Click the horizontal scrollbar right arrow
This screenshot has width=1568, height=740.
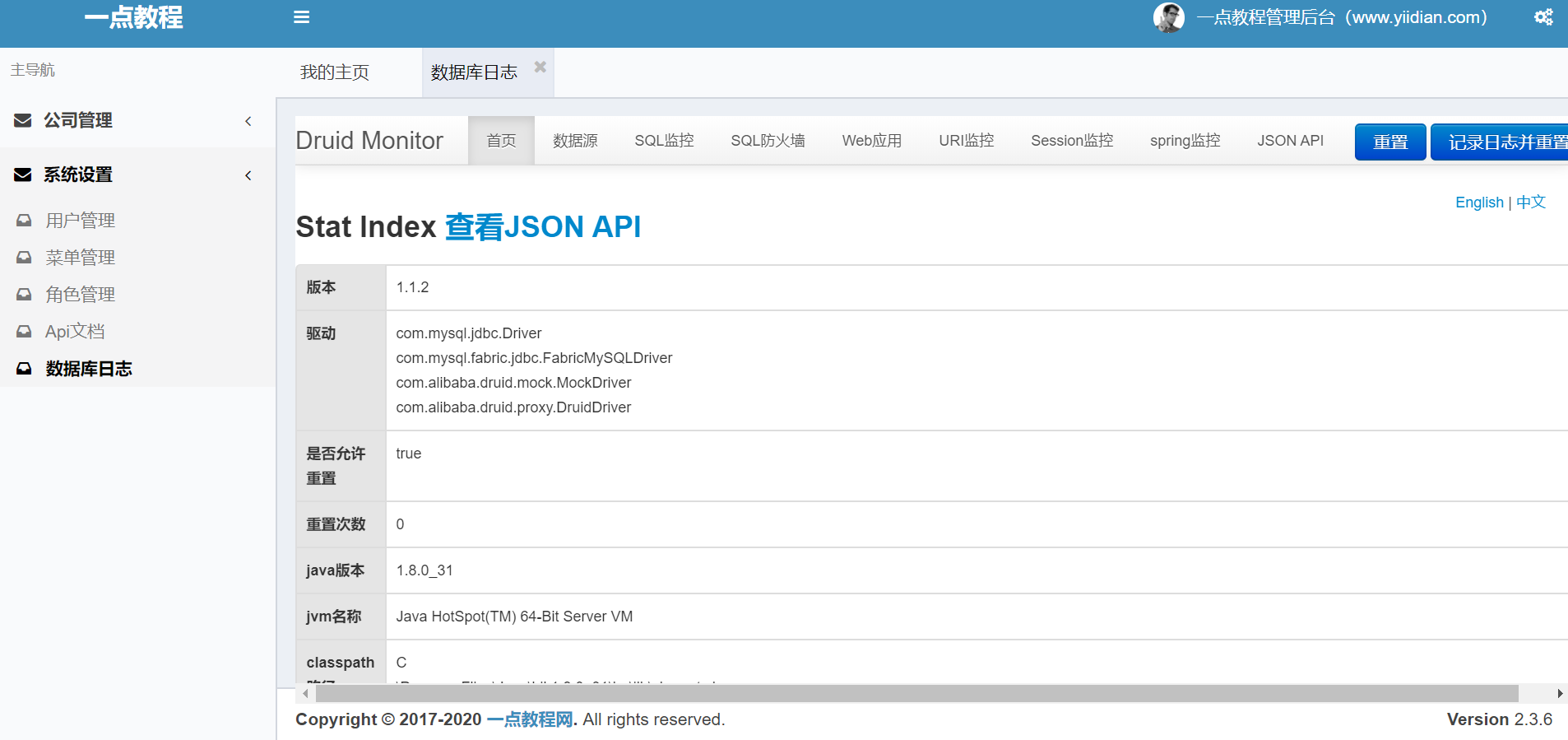[x=1559, y=694]
